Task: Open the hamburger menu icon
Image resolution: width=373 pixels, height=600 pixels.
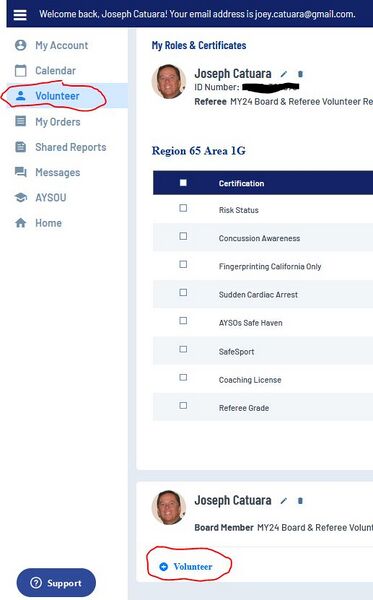Action: 20,15
